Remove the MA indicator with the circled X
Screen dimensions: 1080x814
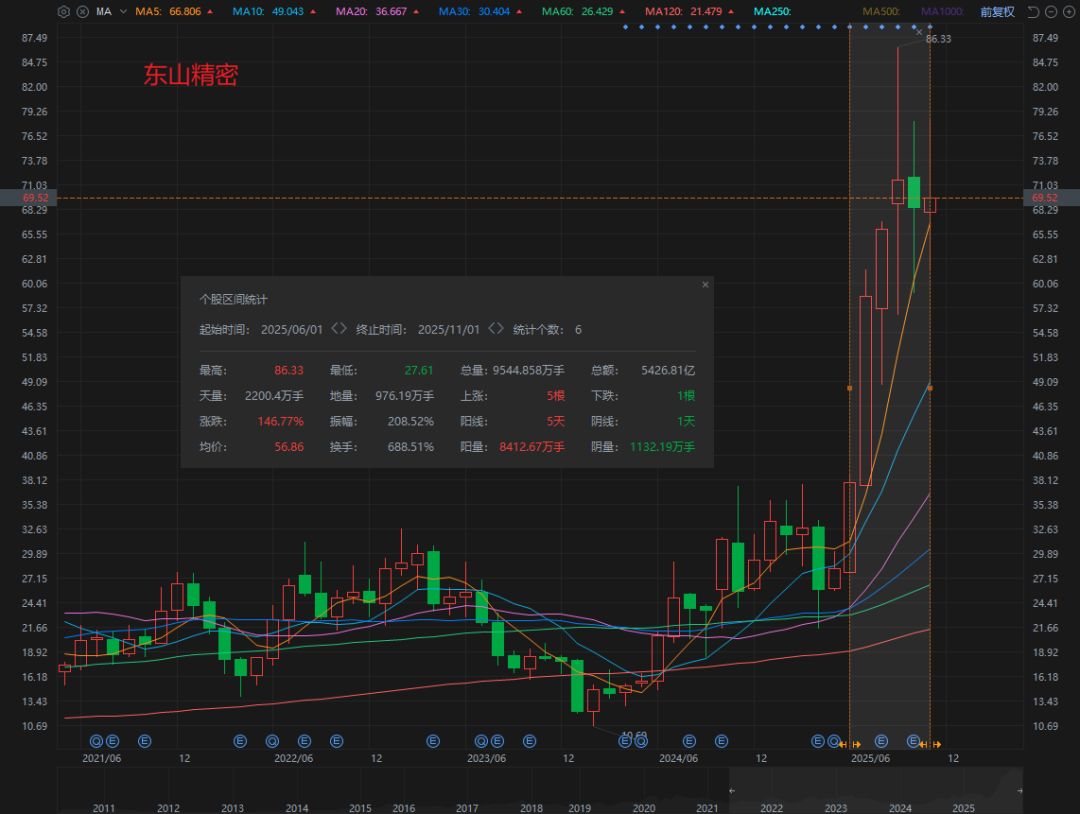click(81, 12)
